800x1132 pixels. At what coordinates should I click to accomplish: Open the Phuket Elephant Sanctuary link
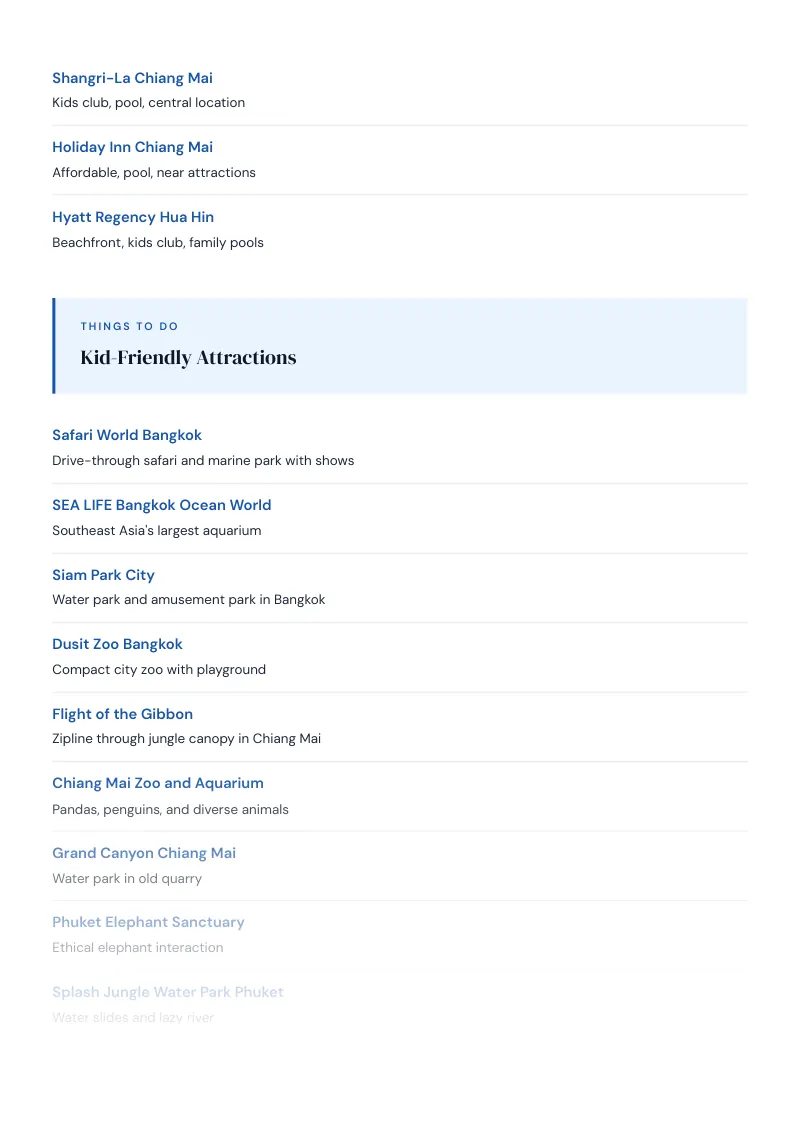(x=148, y=922)
